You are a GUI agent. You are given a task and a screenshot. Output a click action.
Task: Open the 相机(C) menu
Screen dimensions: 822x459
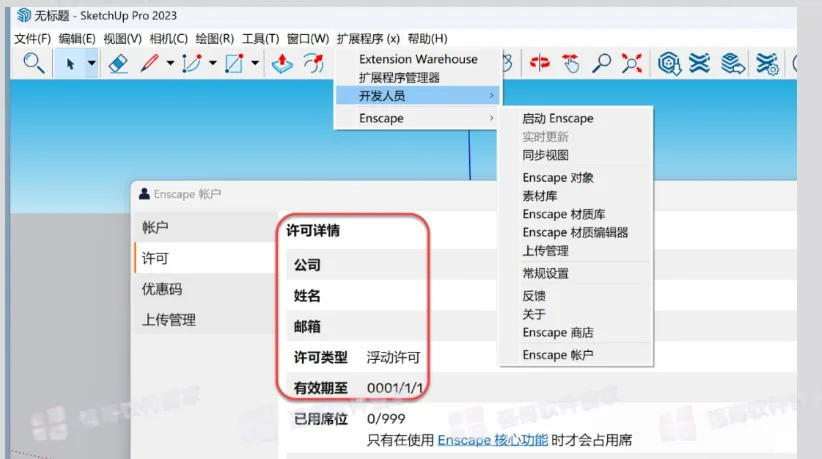pyautogui.click(x=168, y=39)
